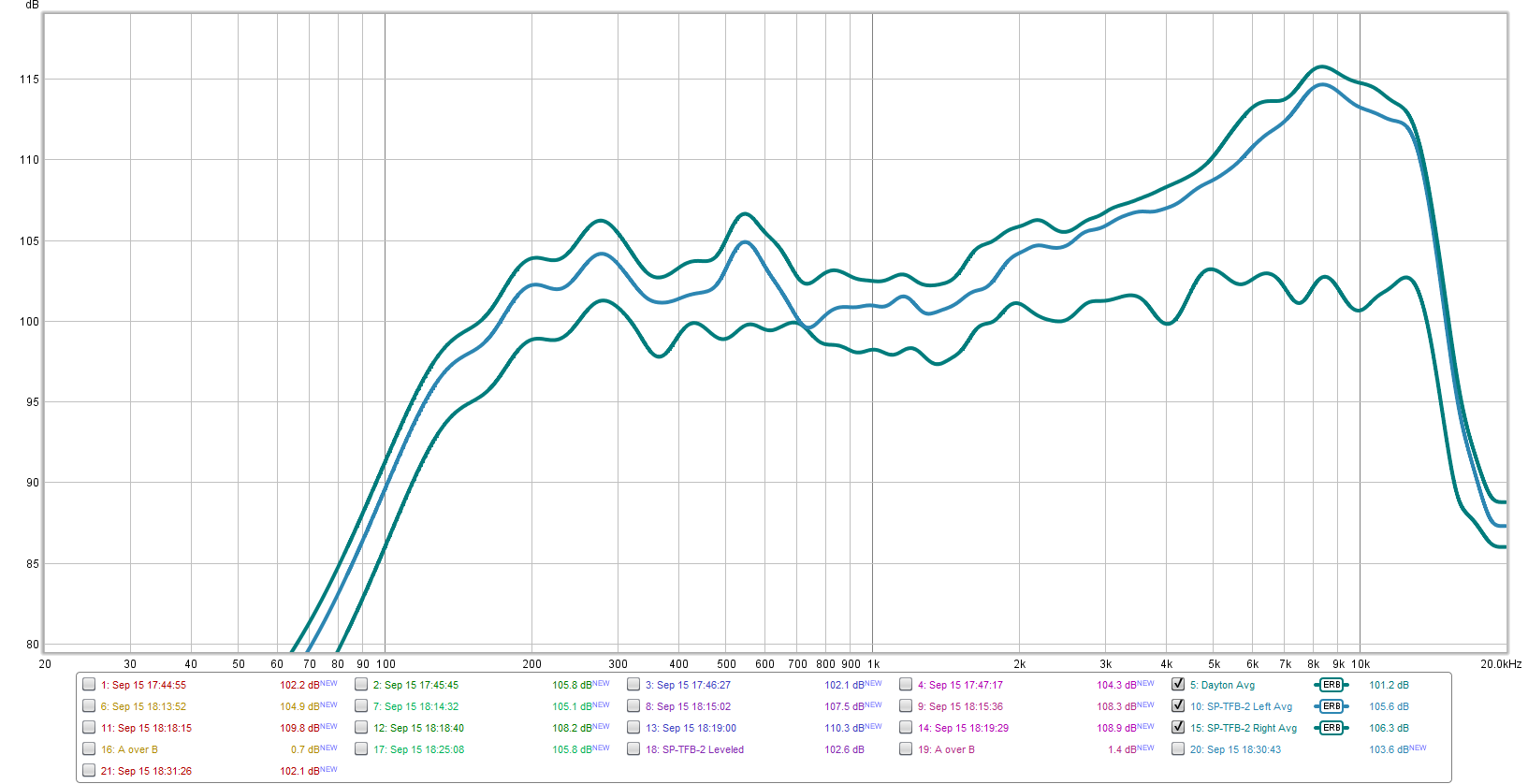Enable trace 4: Sep 15 17:47:17 checkbox
The width and height of the screenshot is (1528, 784).
pos(906,684)
